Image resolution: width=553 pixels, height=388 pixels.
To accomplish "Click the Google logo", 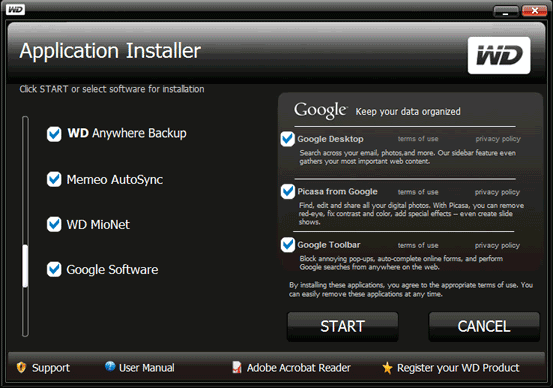I will click(x=321, y=110).
